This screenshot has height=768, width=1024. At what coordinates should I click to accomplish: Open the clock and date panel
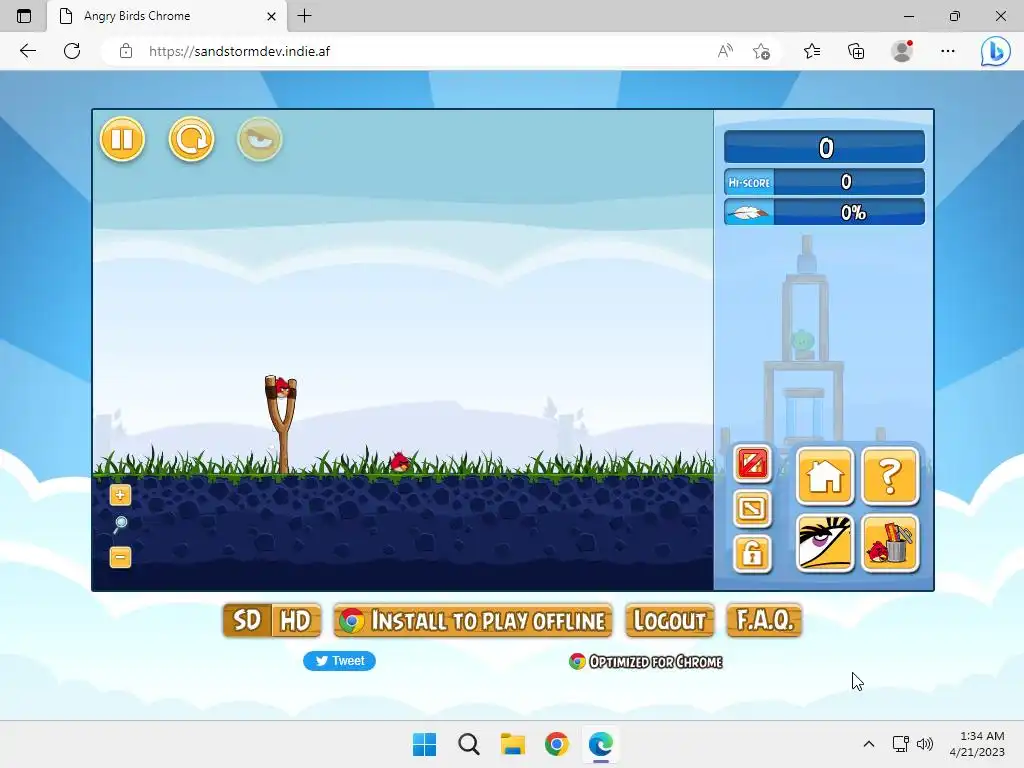pos(977,744)
